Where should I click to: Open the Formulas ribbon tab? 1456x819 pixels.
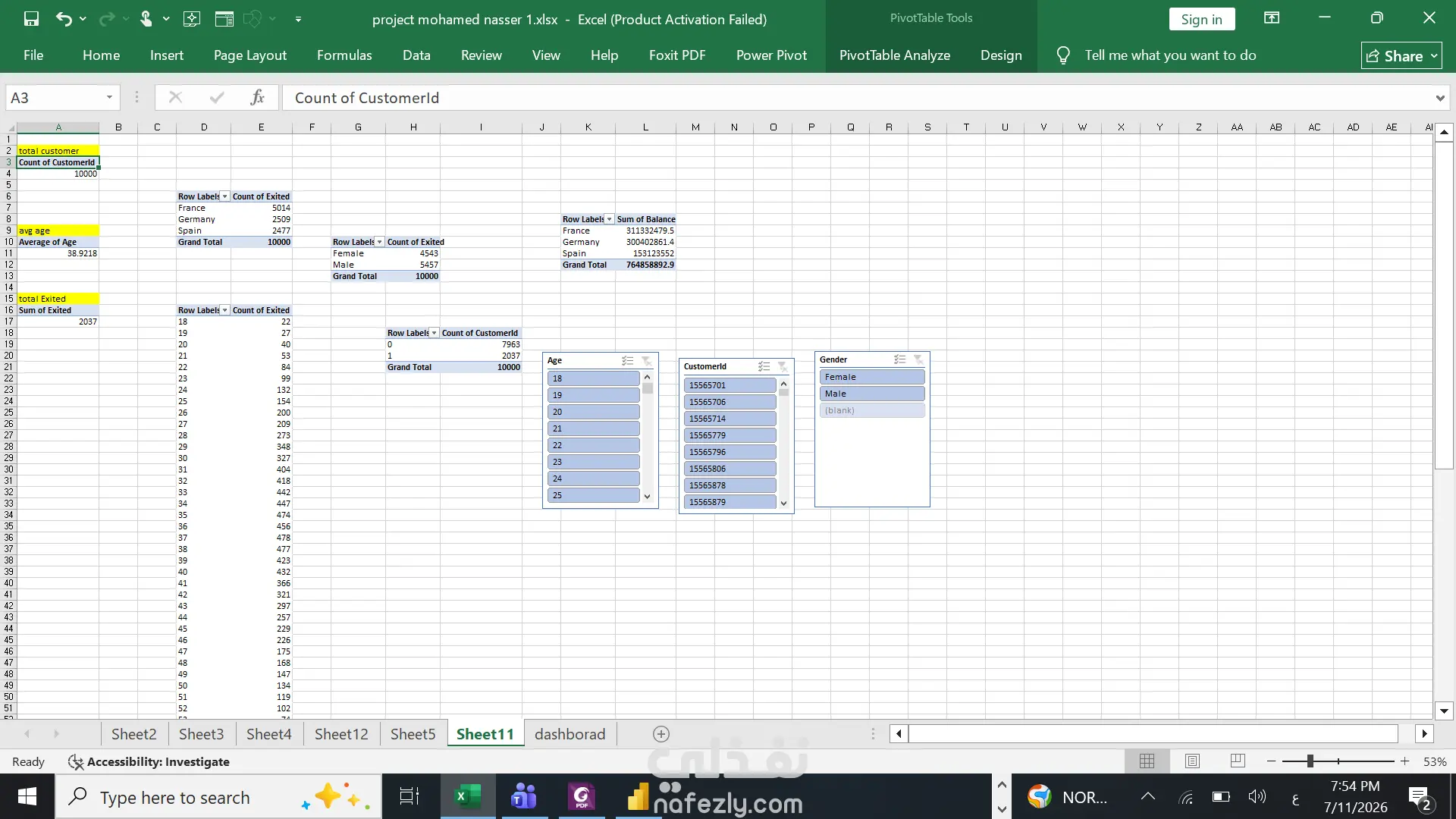[344, 55]
